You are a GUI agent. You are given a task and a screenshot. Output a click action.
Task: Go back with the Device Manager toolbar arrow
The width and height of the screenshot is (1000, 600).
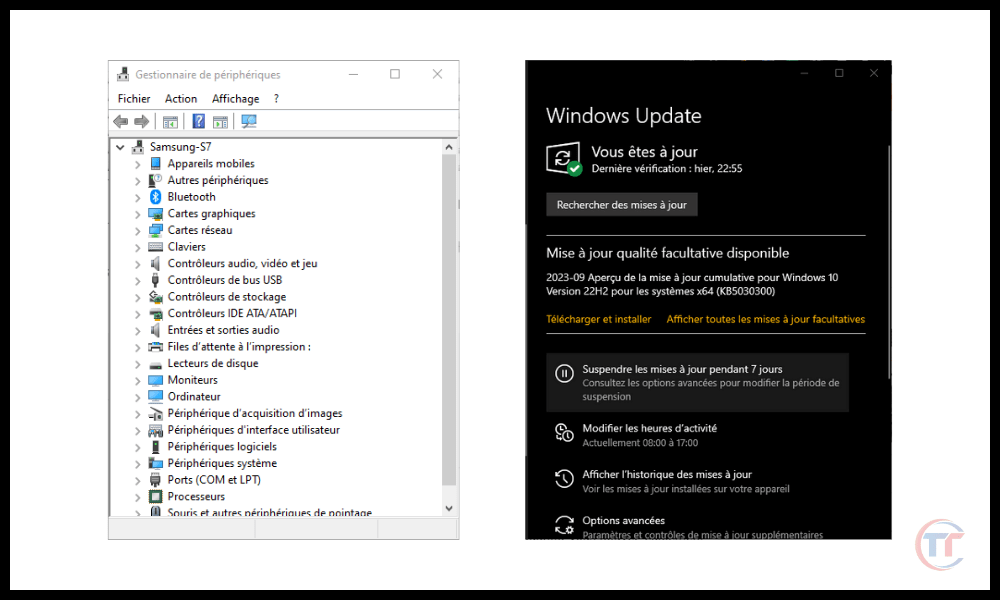(120, 121)
